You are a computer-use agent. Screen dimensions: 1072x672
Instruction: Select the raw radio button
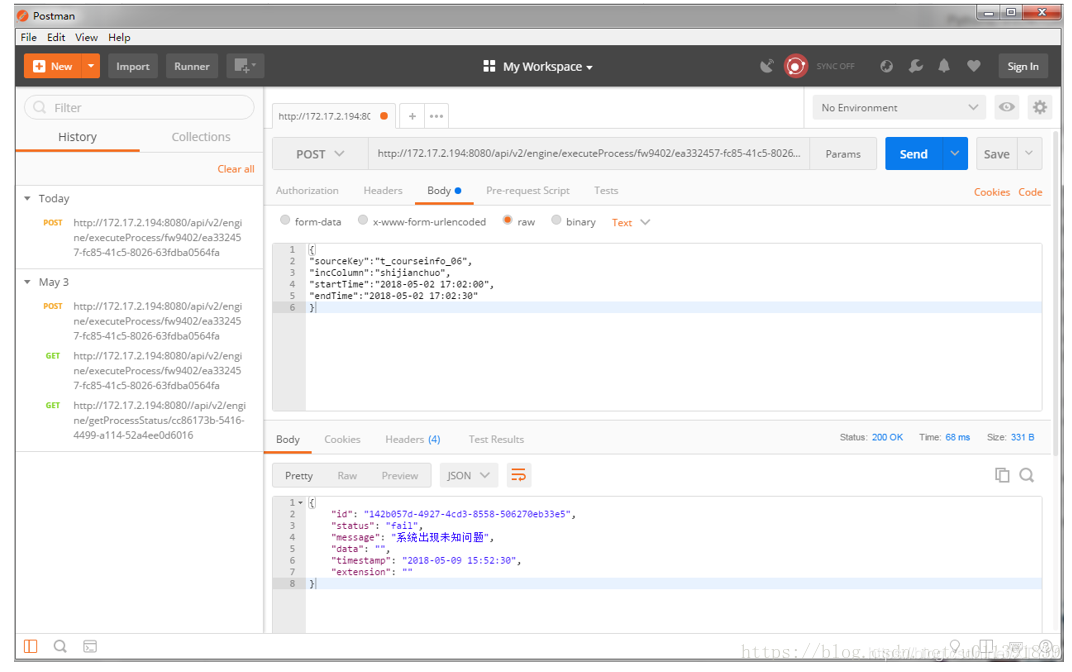[x=507, y=220]
